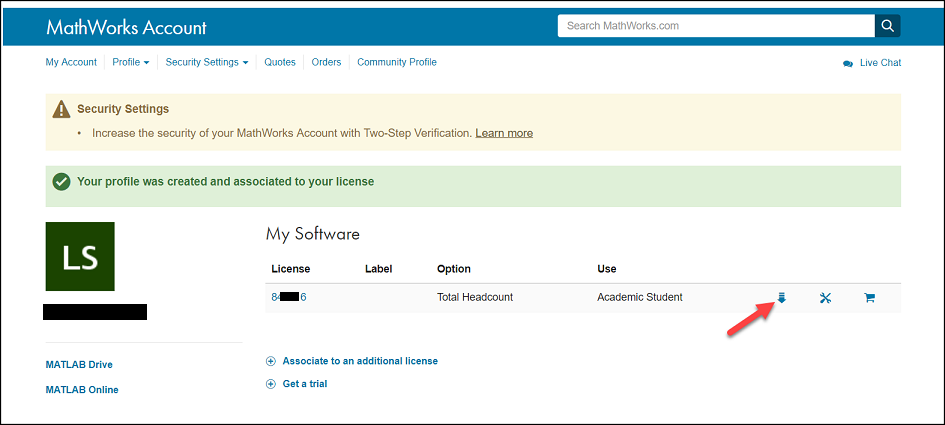Click the plus icon beside Associate to an additional license
The width and height of the screenshot is (945, 425).
click(271, 361)
